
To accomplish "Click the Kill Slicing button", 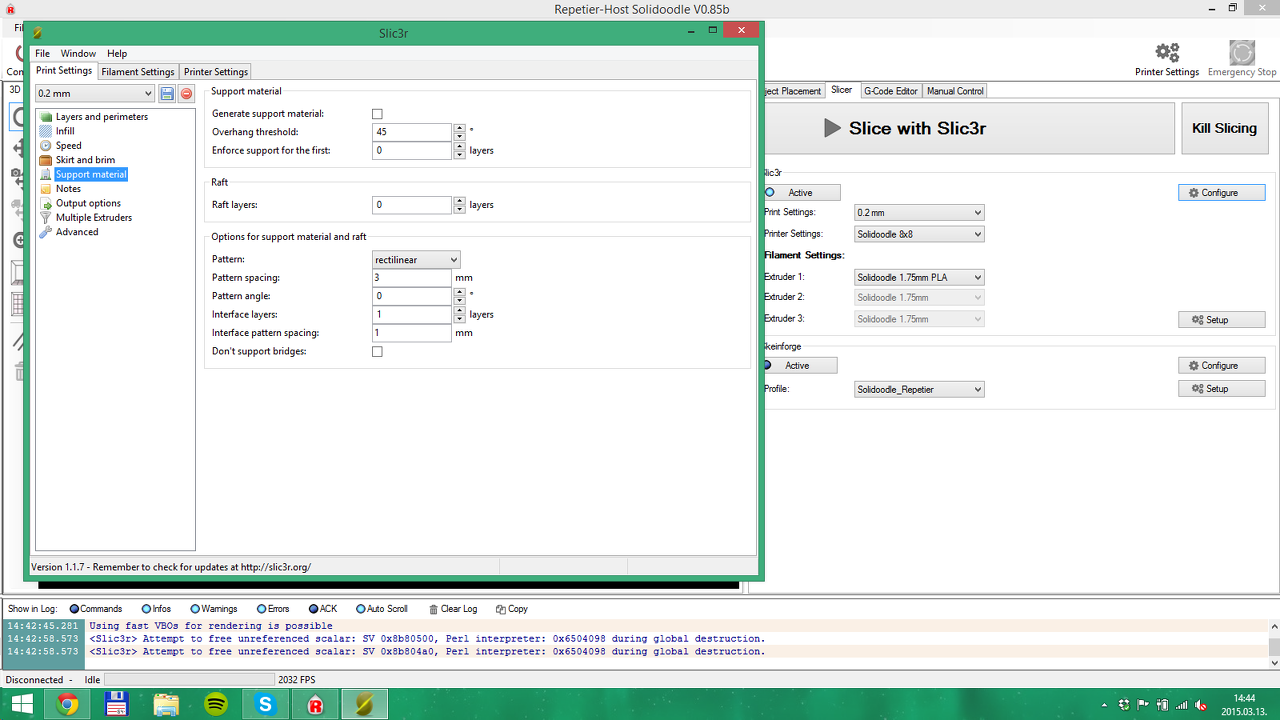I will (x=1225, y=129).
